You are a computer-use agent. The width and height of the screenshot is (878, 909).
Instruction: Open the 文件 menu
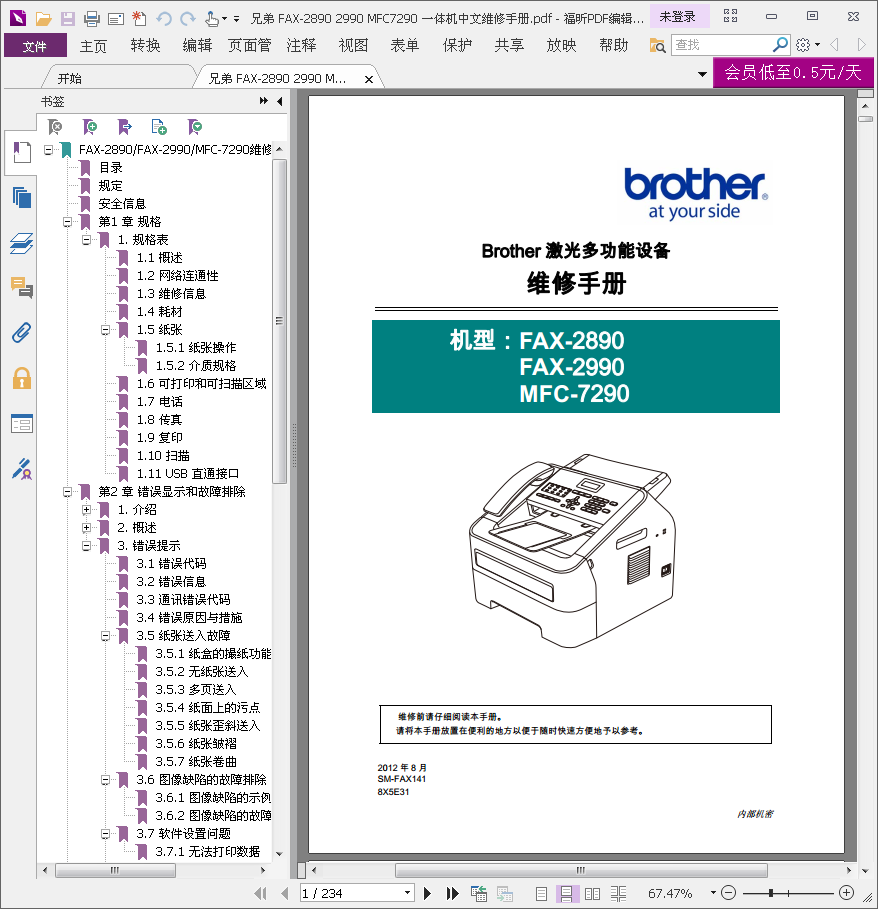(x=35, y=45)
